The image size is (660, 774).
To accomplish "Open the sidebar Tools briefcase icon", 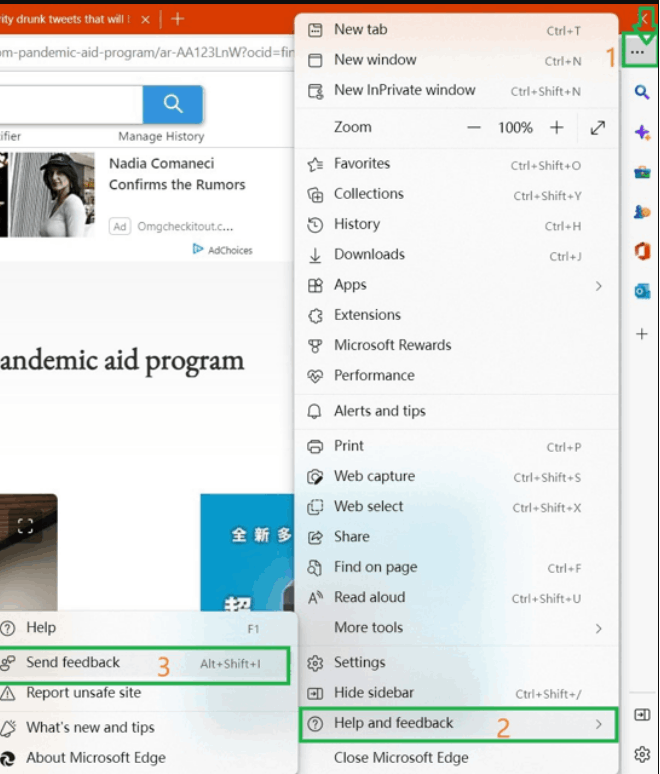I will tap(642, 173).
